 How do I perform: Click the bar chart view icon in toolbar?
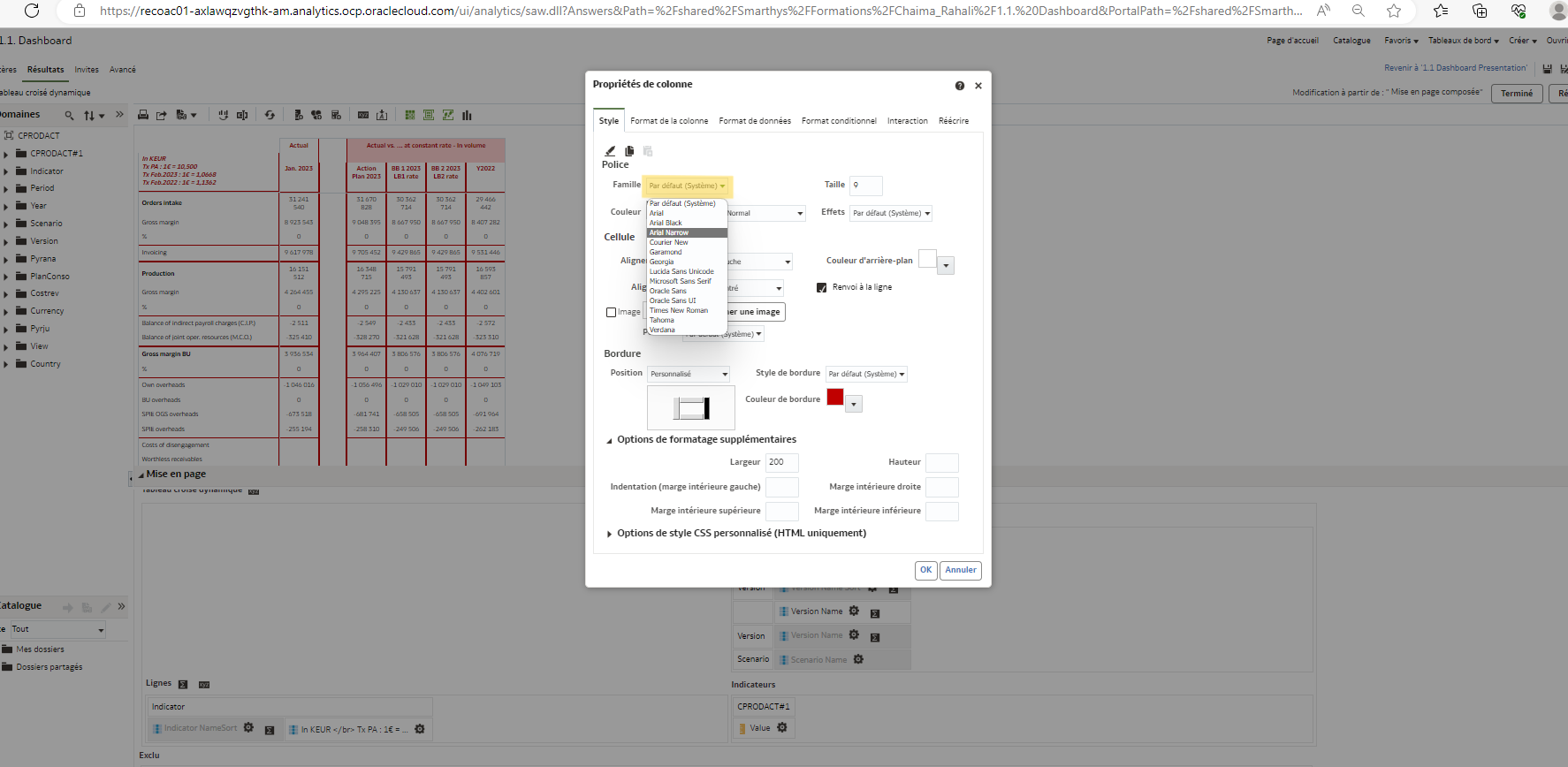(467, 115)
